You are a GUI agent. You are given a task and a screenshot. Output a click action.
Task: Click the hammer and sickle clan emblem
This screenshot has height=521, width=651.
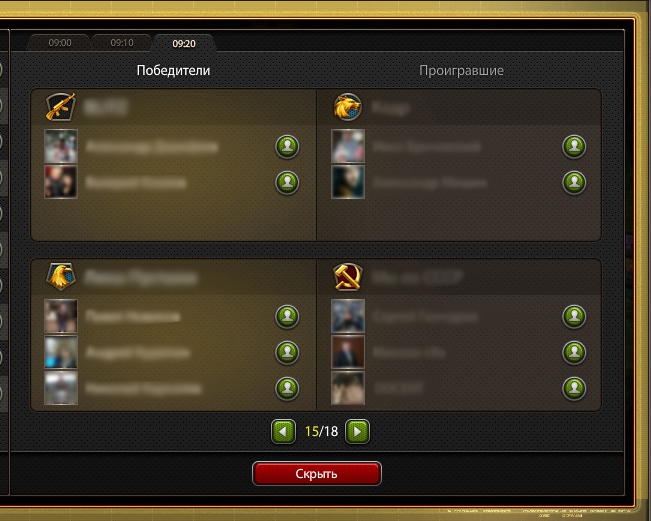348,277
